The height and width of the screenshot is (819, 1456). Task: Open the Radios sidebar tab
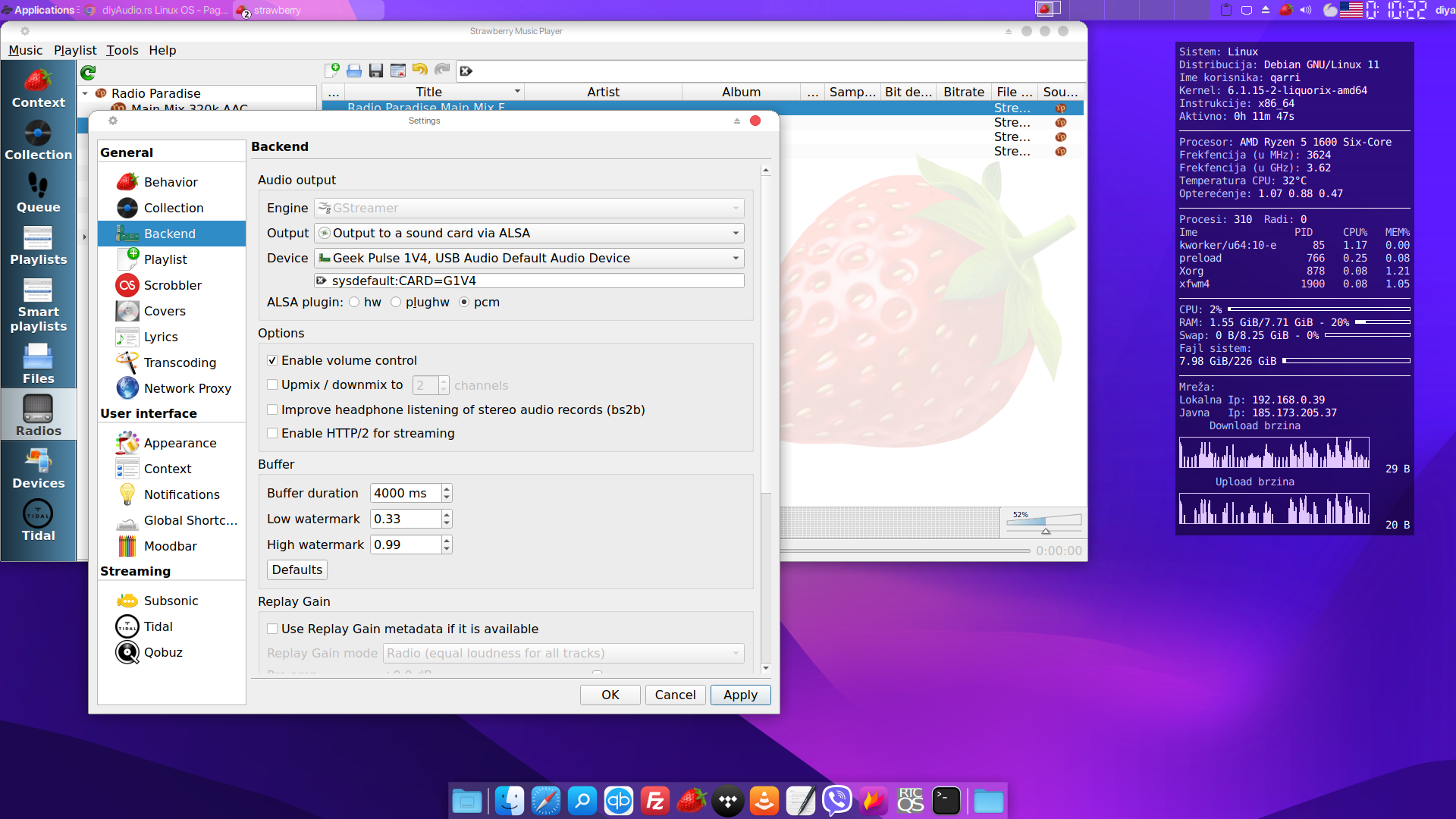pos(38,416)
